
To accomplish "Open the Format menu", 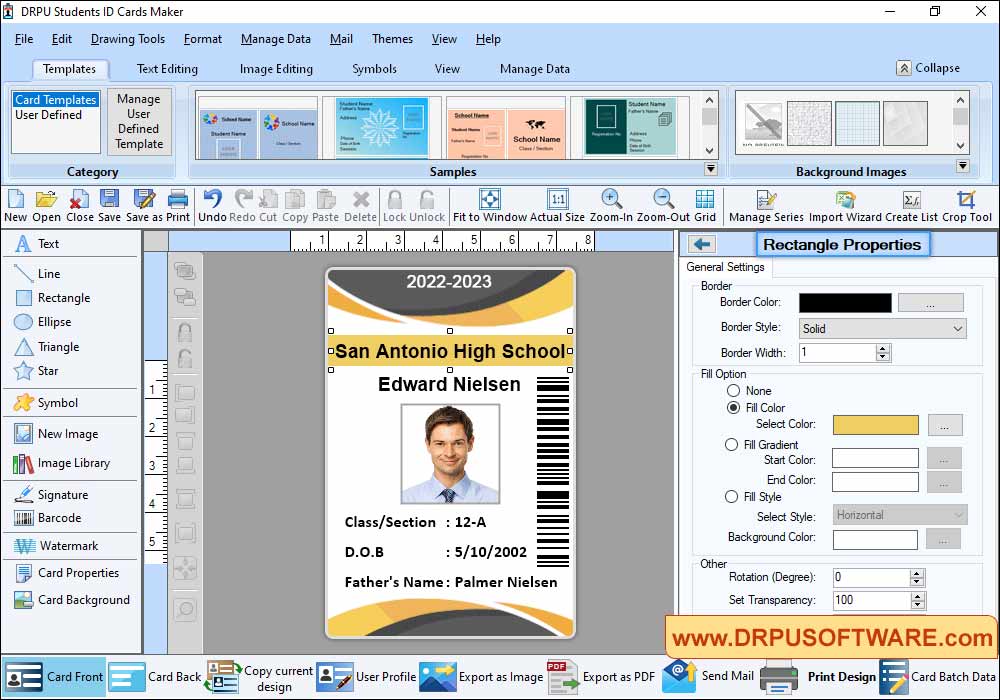I will tap(203, 39).
